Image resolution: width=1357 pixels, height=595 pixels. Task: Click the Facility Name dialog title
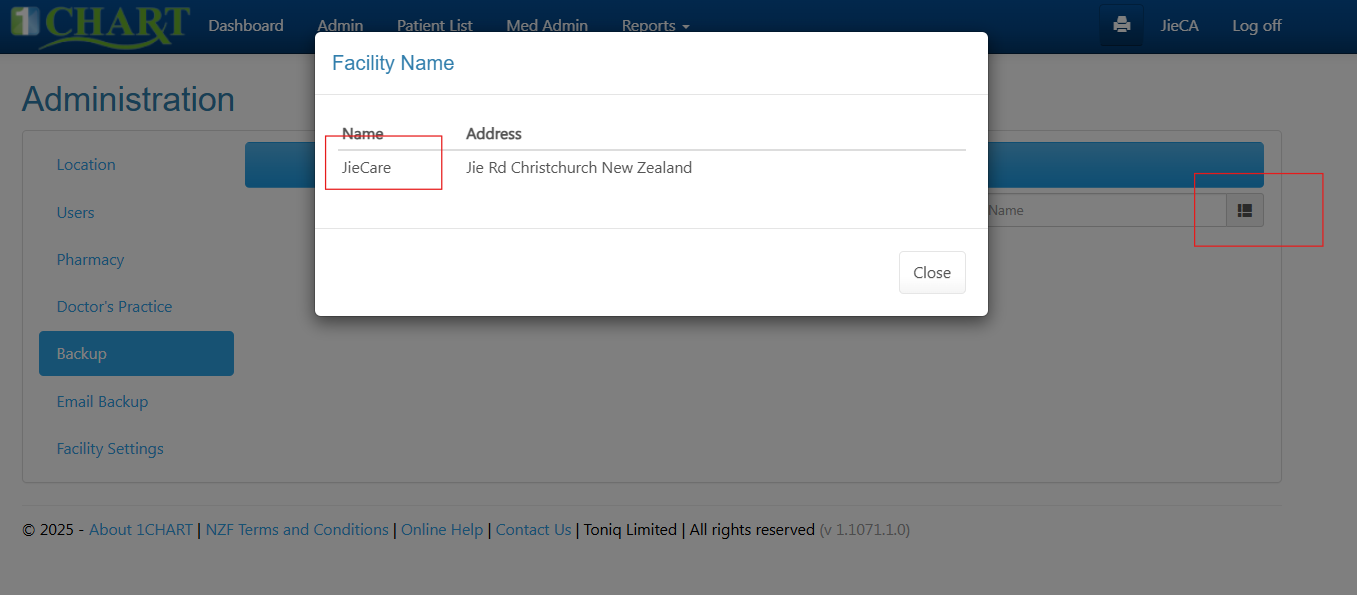pos(393,63)
